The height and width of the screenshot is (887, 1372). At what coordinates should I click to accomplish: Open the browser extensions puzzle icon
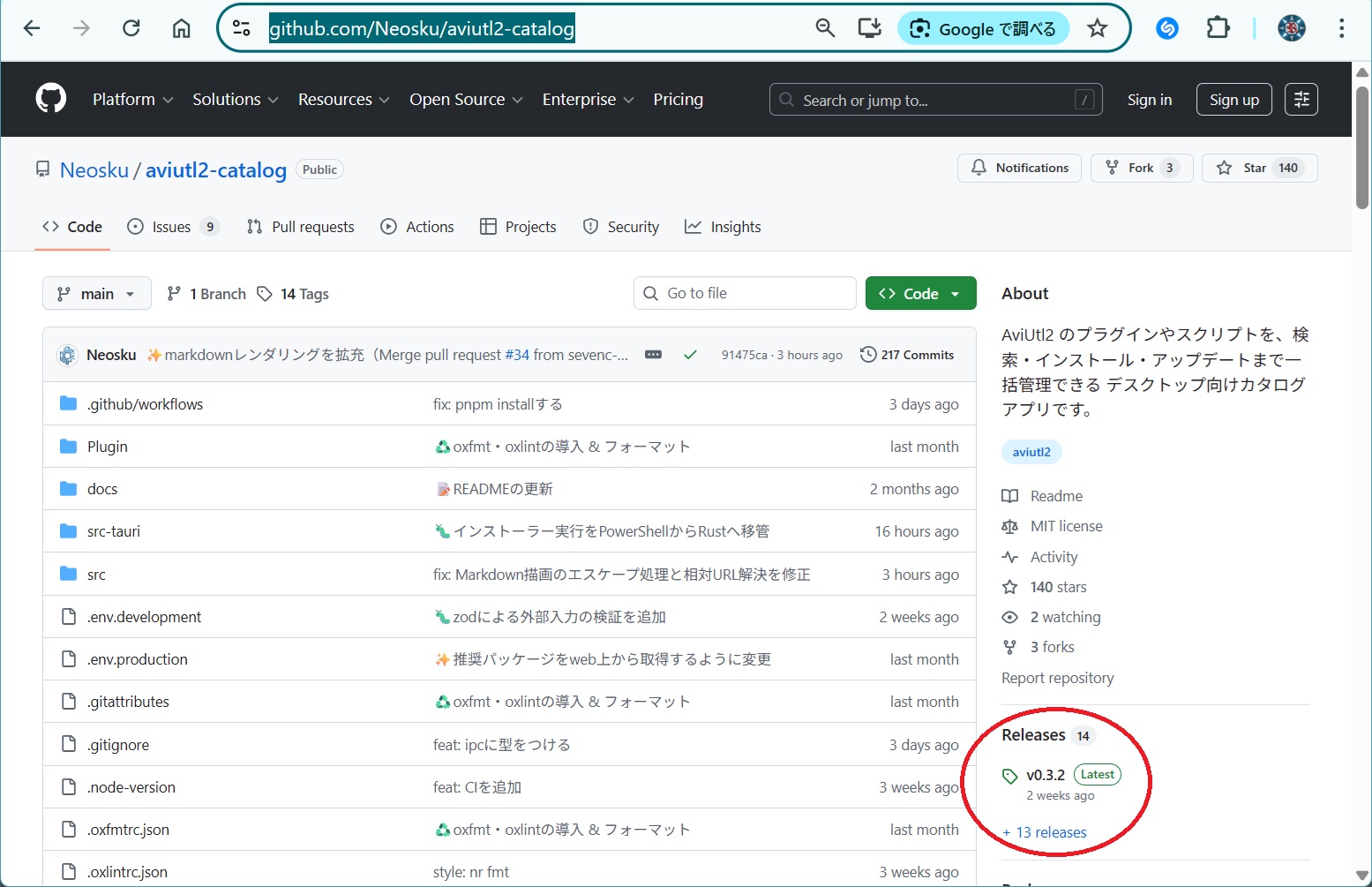[x=1218, y=28]
